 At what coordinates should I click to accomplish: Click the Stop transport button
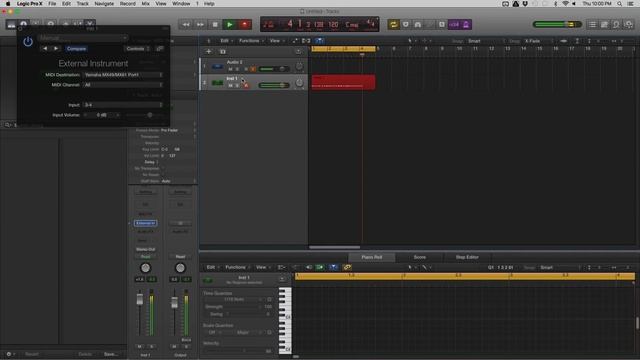pyautogui.click(x=215, y=24)
